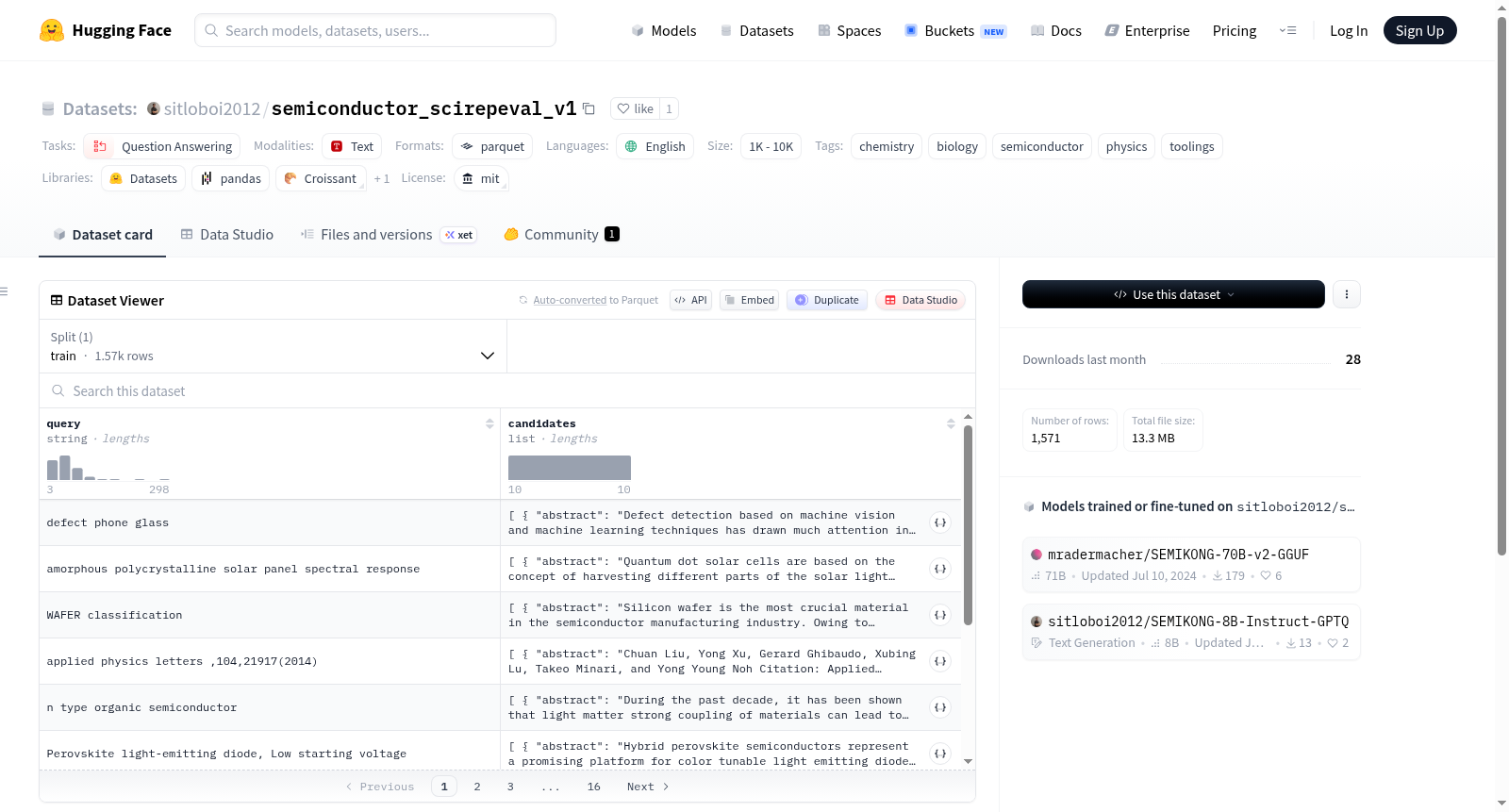Select the parquet format tag
1509x812 pixels.
(492, 146)
